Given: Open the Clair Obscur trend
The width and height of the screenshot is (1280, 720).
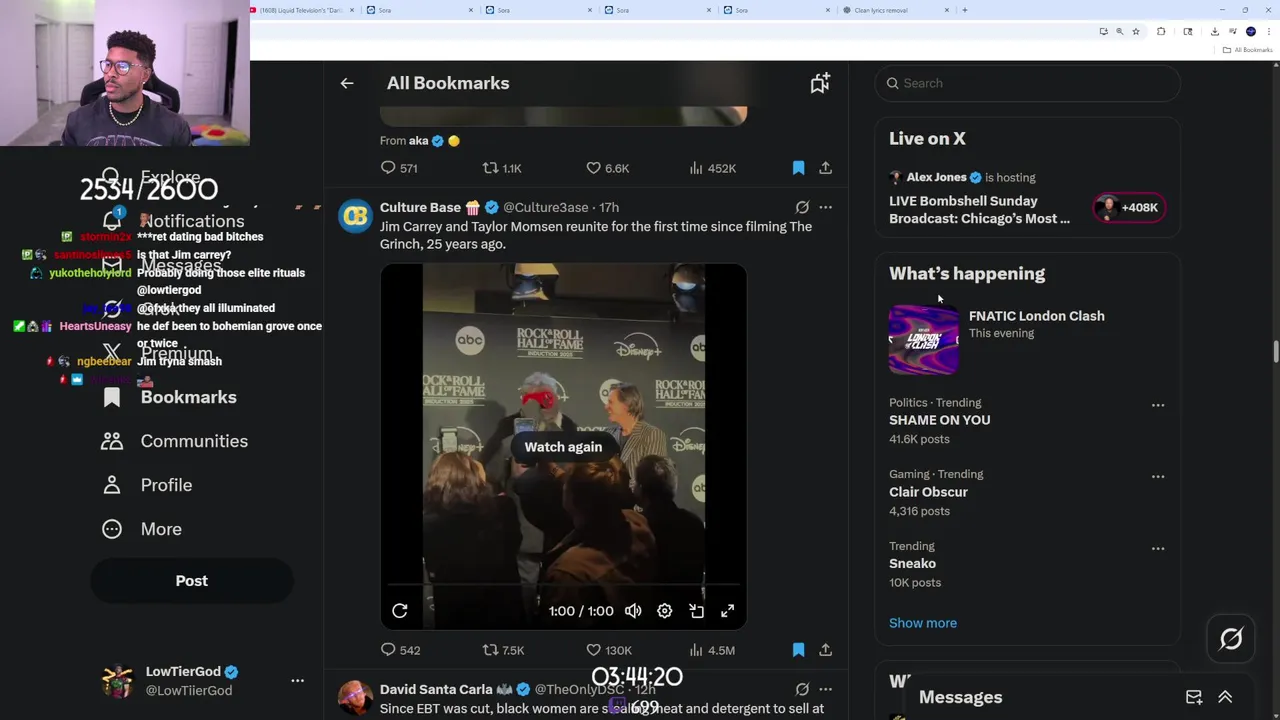Looking at the screenshot, I should coord(928,492).
